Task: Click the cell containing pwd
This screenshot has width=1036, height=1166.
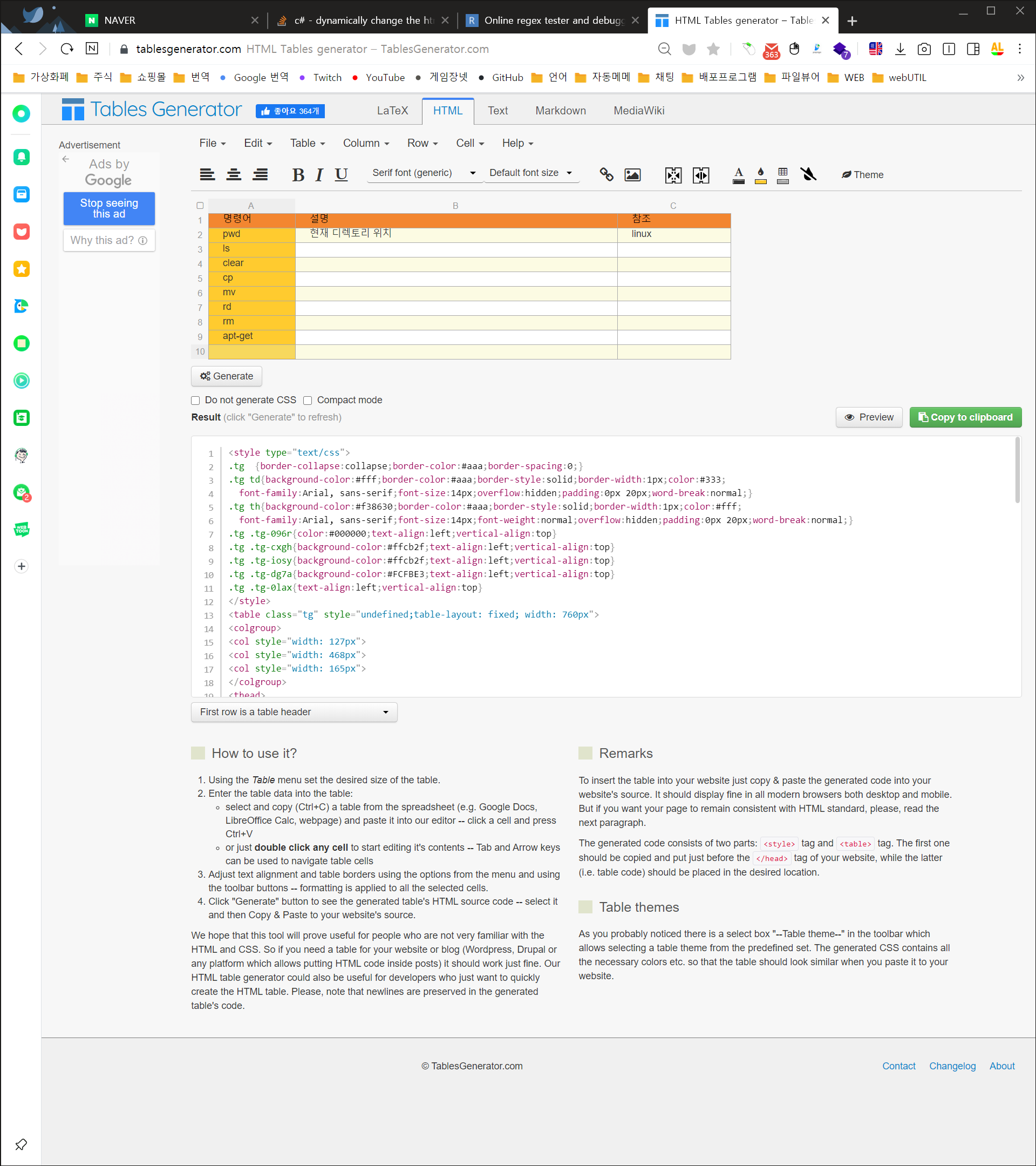Action: (x=251, y=234)
